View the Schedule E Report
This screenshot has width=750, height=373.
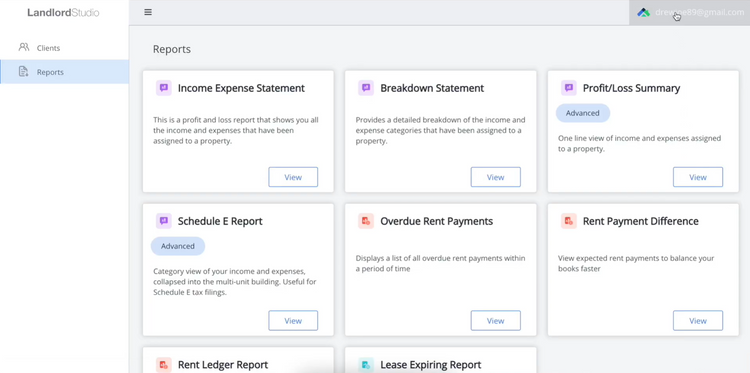[293, 320]
